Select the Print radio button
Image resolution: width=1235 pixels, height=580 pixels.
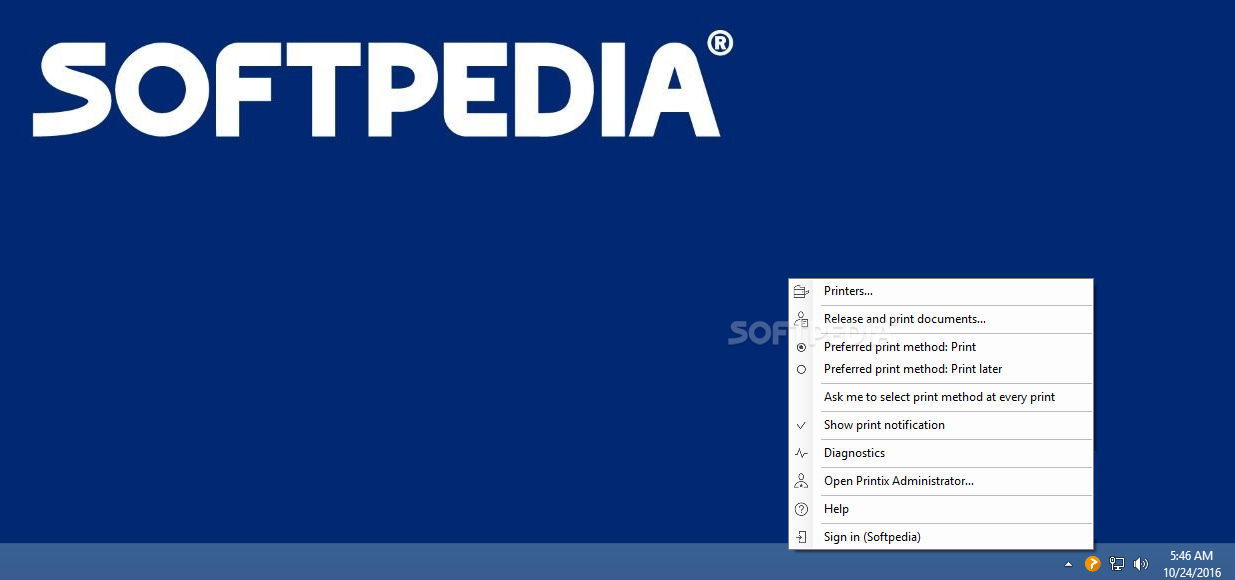pos(801,347)
